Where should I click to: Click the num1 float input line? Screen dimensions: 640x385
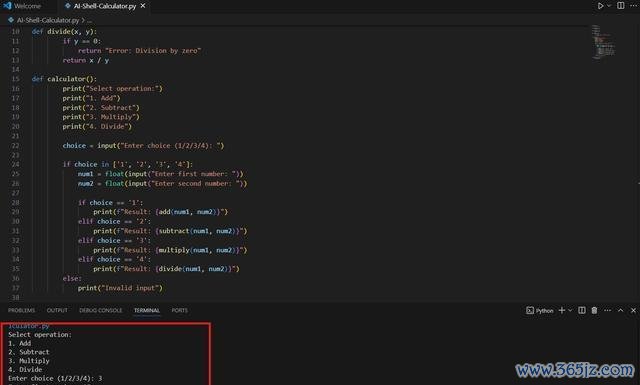160,174
